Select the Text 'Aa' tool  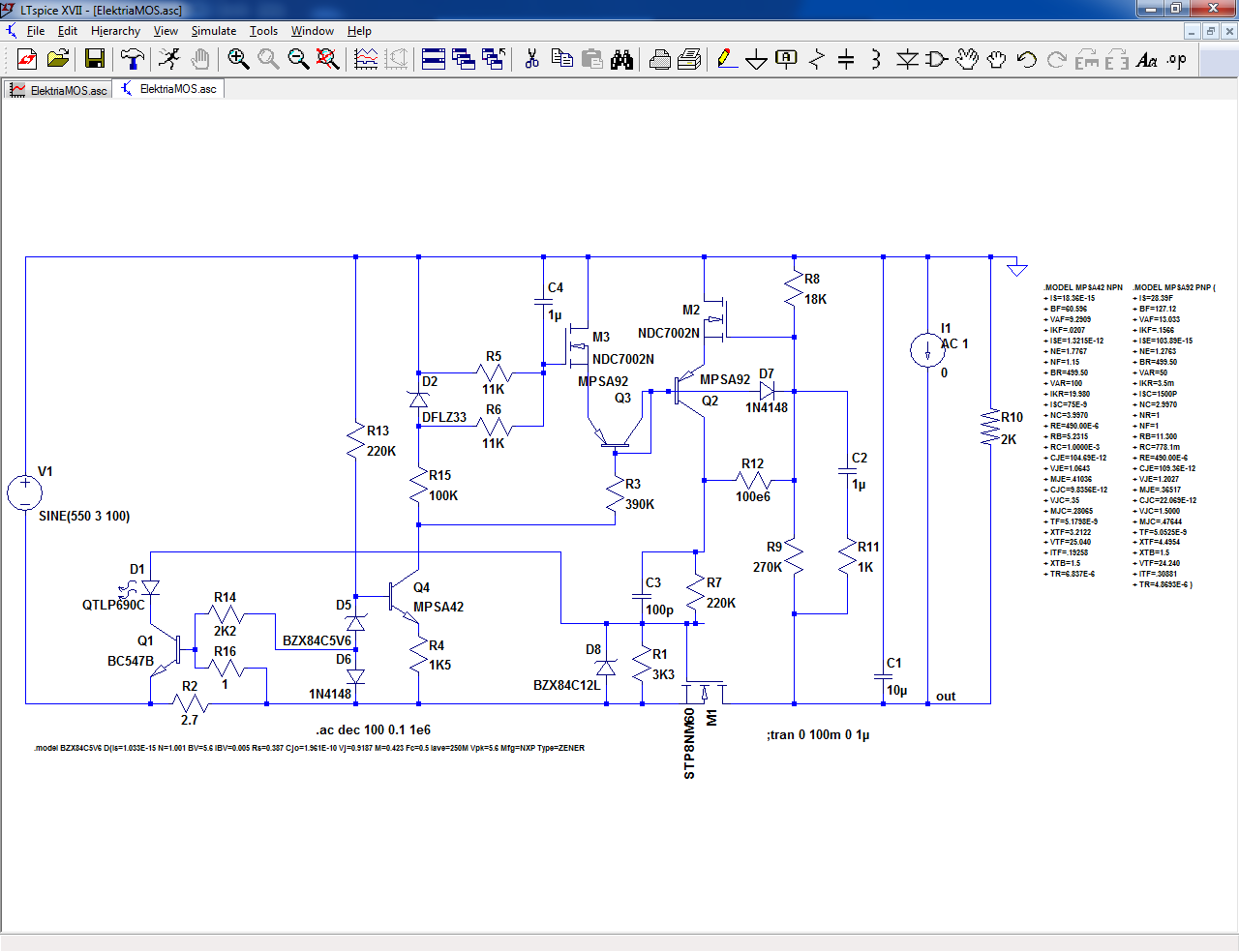click(x=1147, y=59)
